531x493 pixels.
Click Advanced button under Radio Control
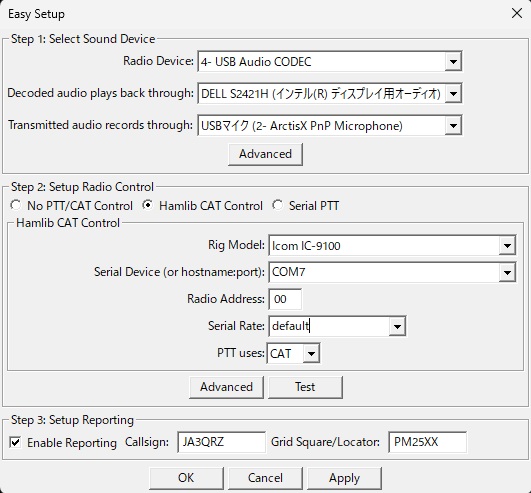pyautogui.click(x=226, y=387)
